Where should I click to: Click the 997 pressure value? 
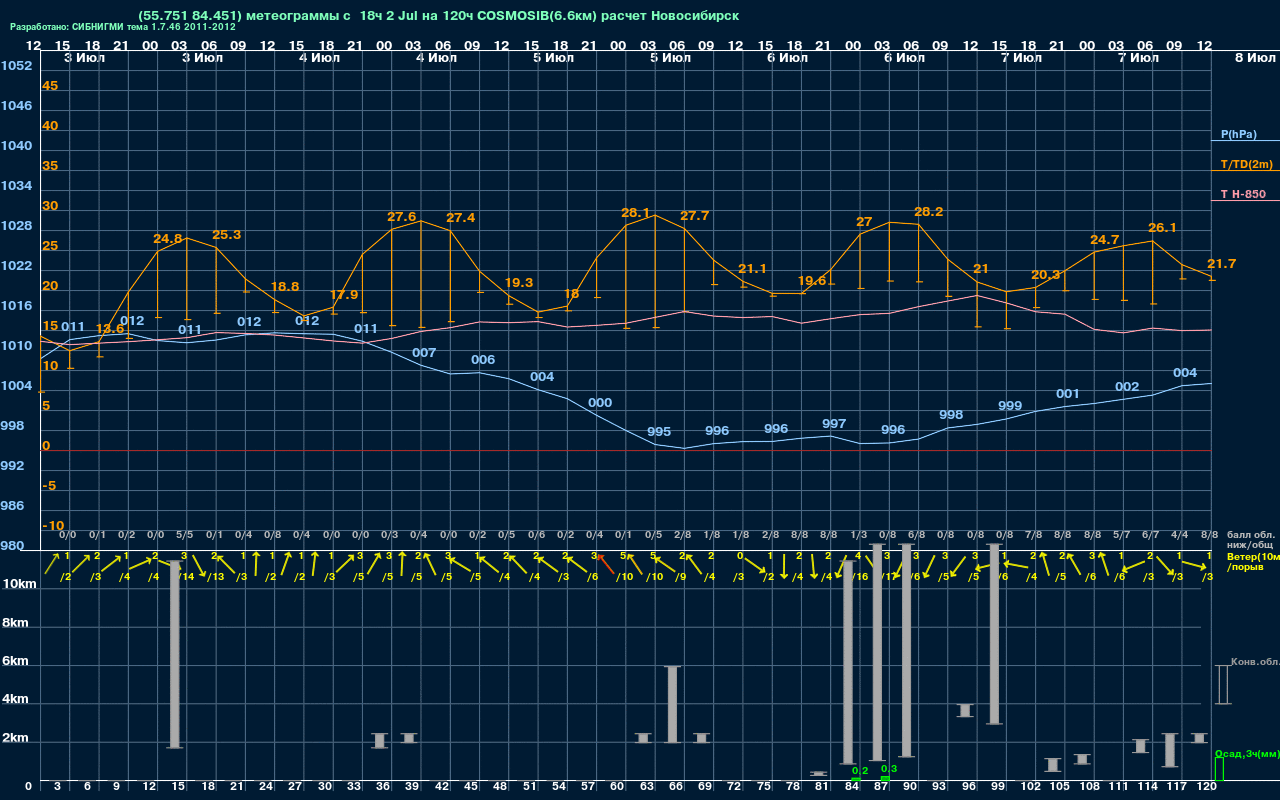834,423
